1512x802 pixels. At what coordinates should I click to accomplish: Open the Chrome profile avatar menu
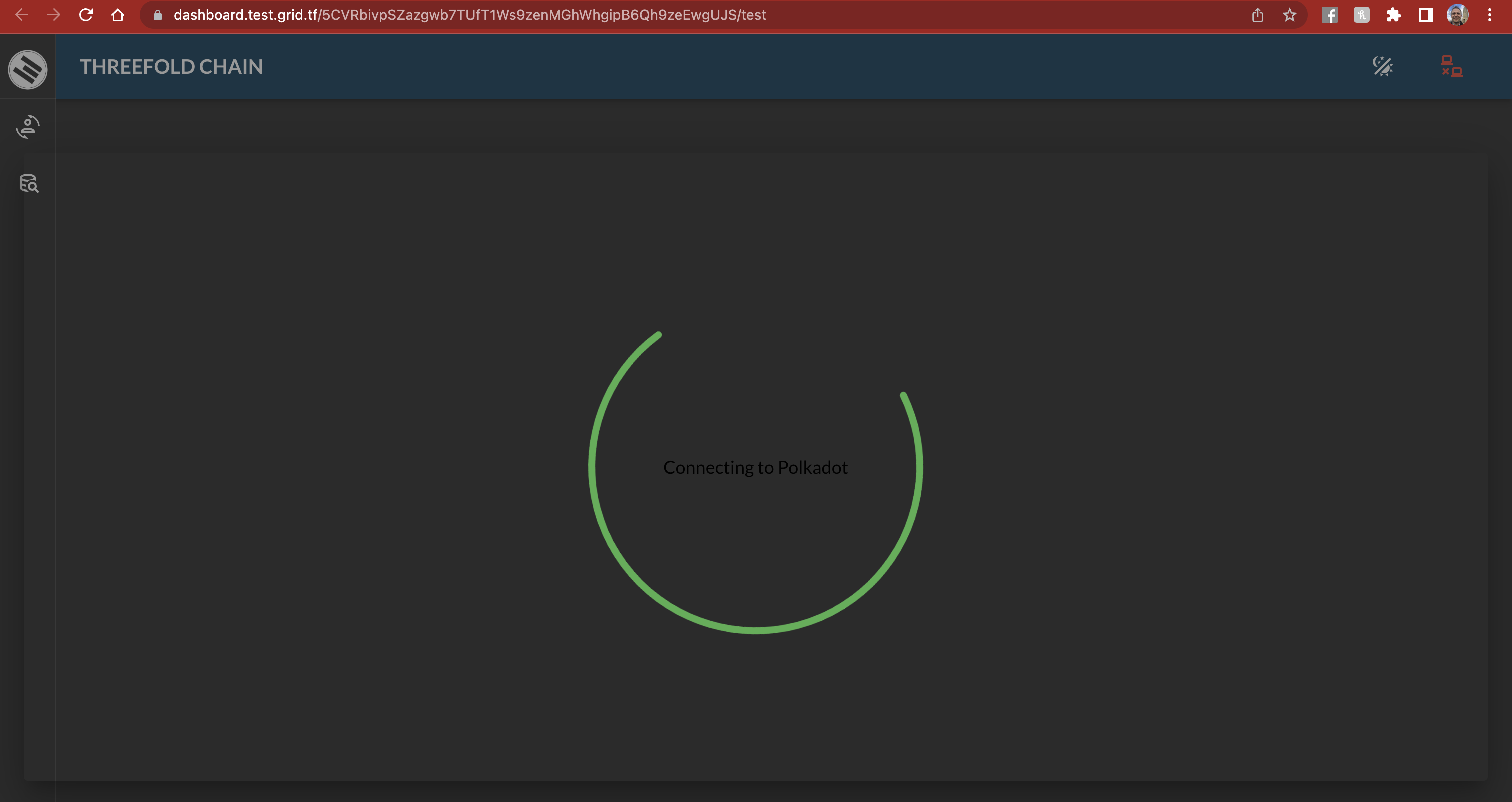coord(1457,15)
